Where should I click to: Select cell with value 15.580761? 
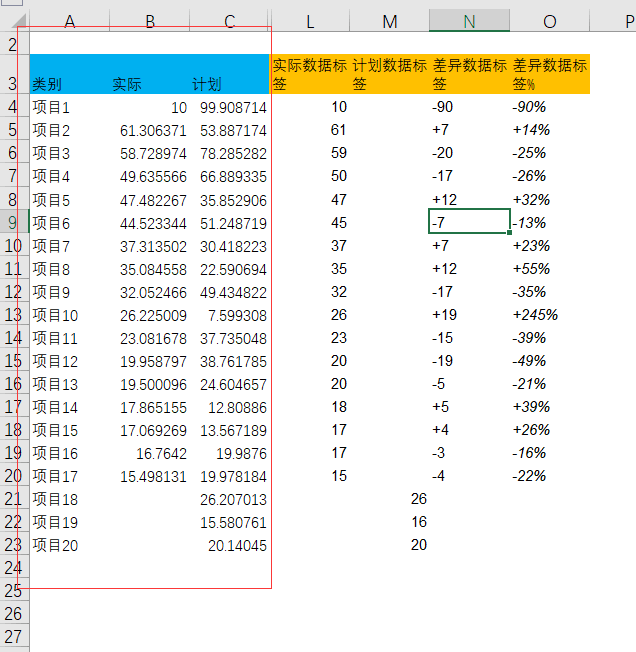click(x=229, y=522)
